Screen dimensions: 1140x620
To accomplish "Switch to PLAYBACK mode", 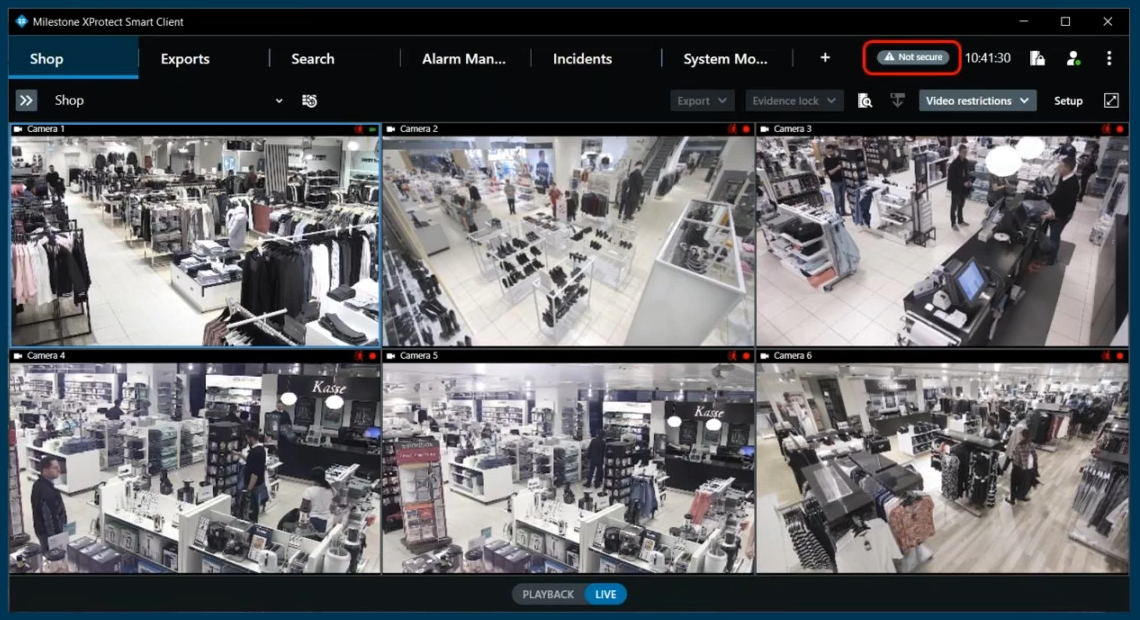I will coord(548,594).
